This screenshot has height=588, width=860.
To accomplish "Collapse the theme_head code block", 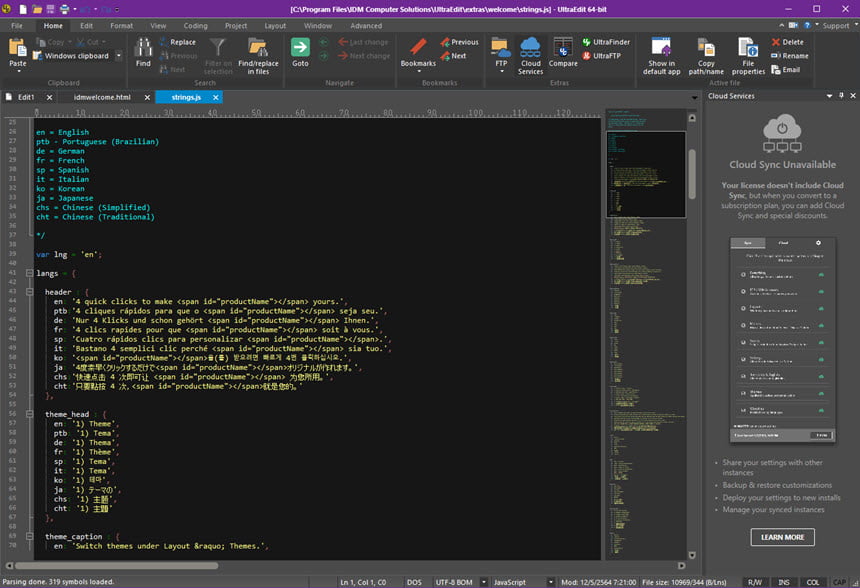I will click(x=30, y=414).
